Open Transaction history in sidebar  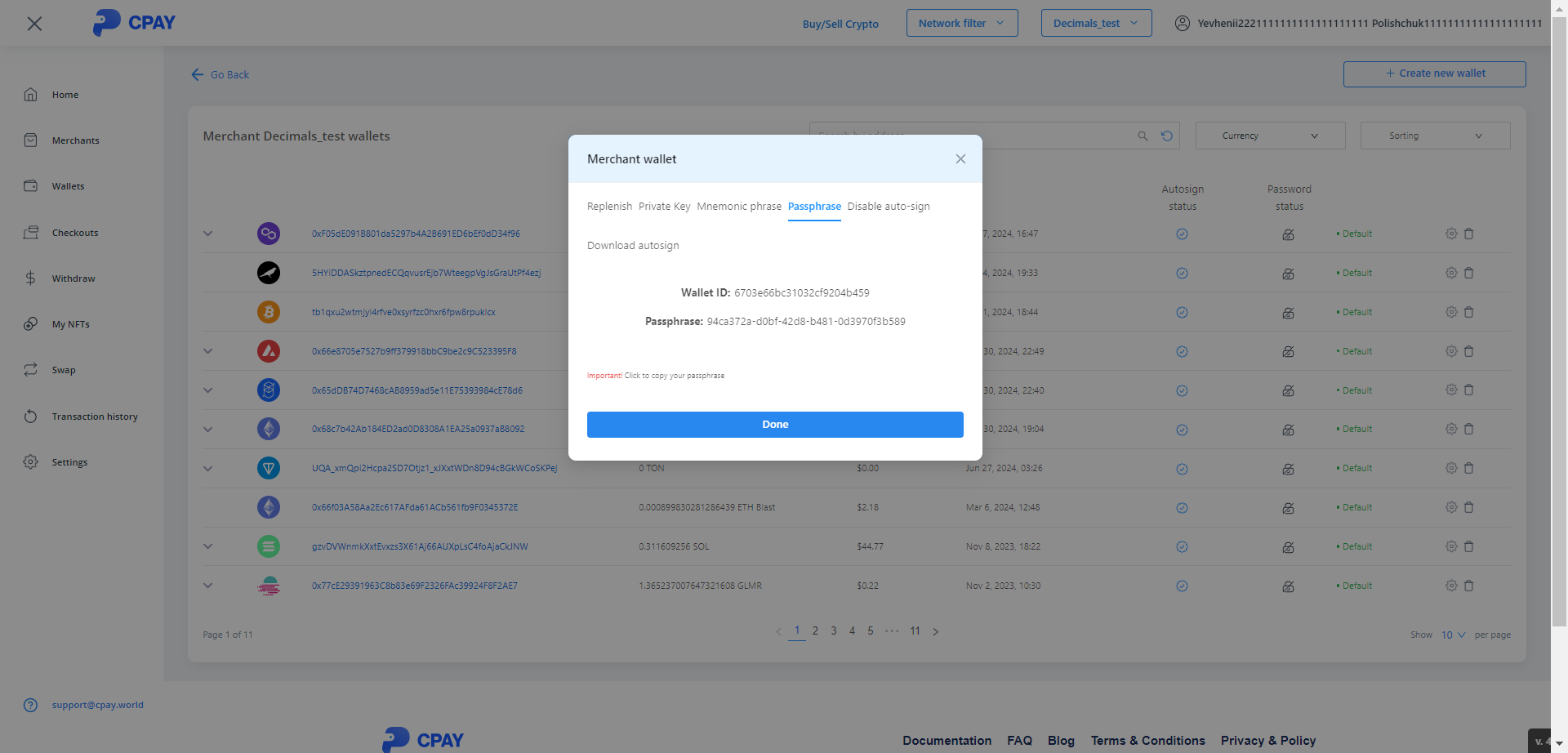coord(94,417)
